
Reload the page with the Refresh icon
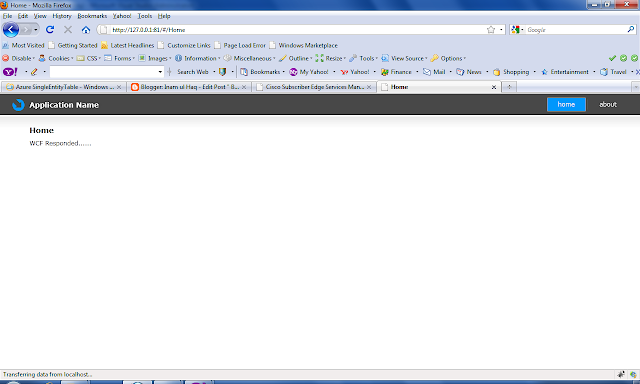point(50,29)
